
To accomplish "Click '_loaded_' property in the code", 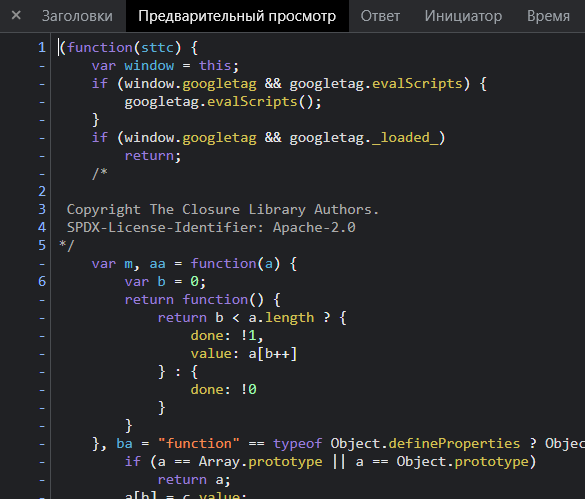I will pyautogui.click(x=405, y=138).
